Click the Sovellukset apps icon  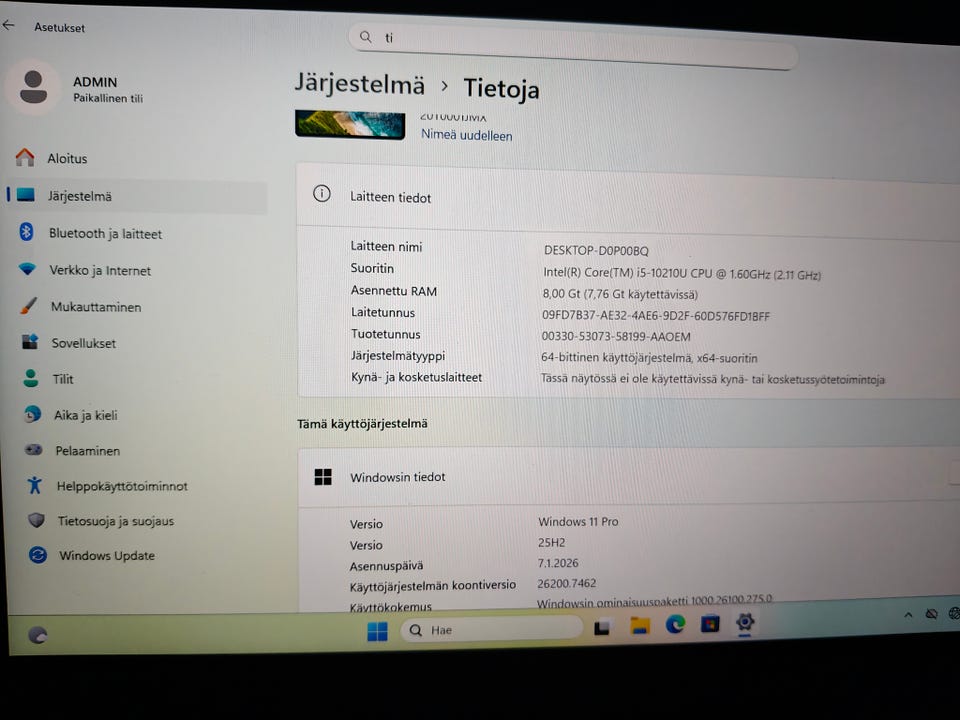30,341
